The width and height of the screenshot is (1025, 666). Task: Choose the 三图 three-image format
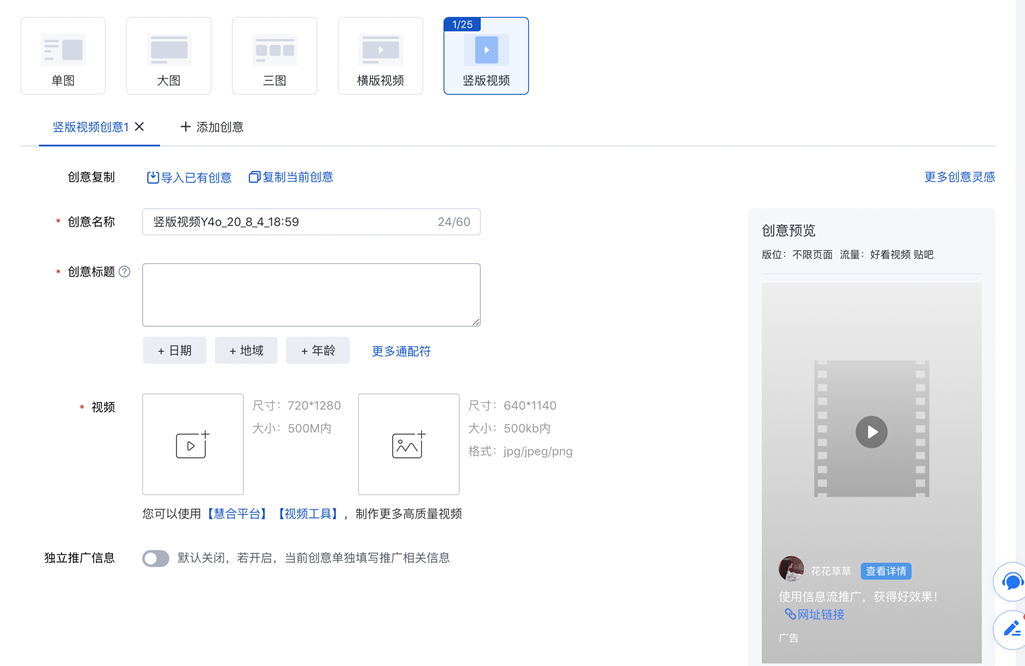[274, 55]
